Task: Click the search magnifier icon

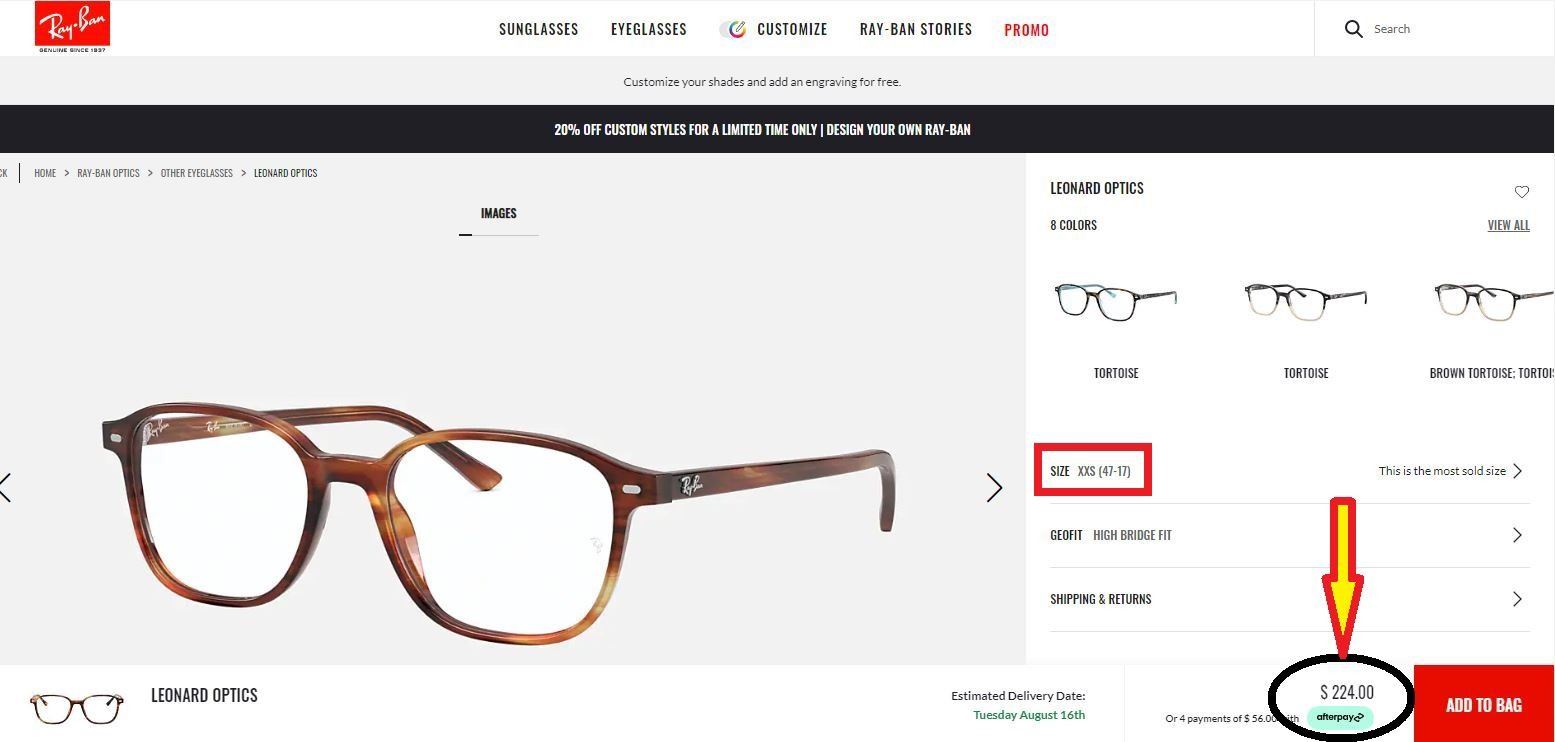Action: pyautogui.click(x=1353, y=29)
